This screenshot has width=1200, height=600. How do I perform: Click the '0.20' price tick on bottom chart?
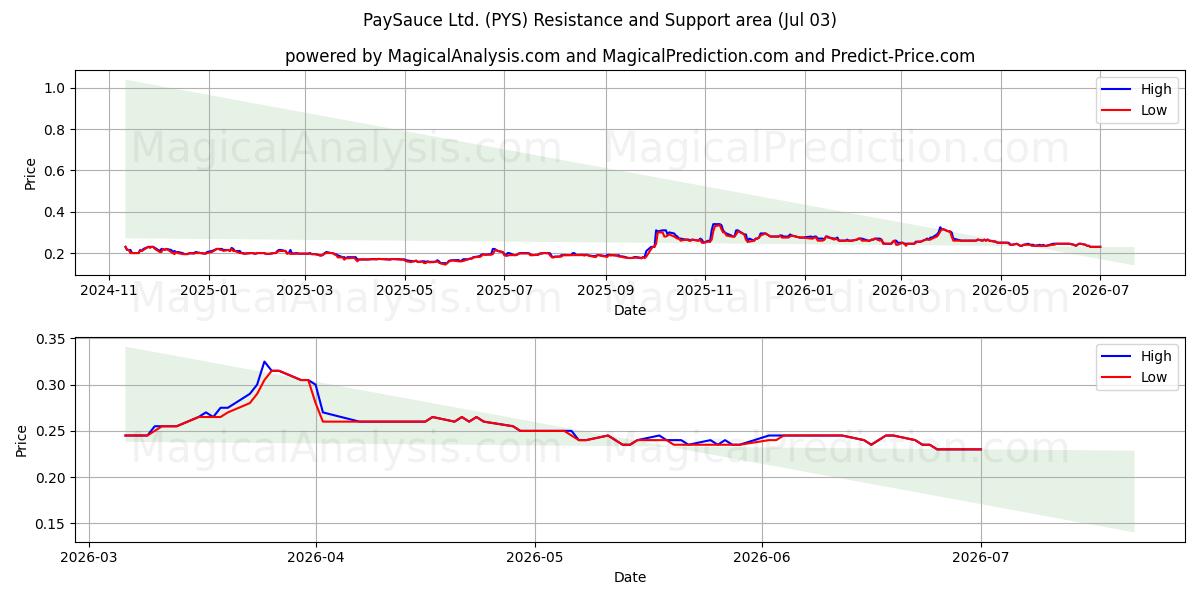[50, 478]
